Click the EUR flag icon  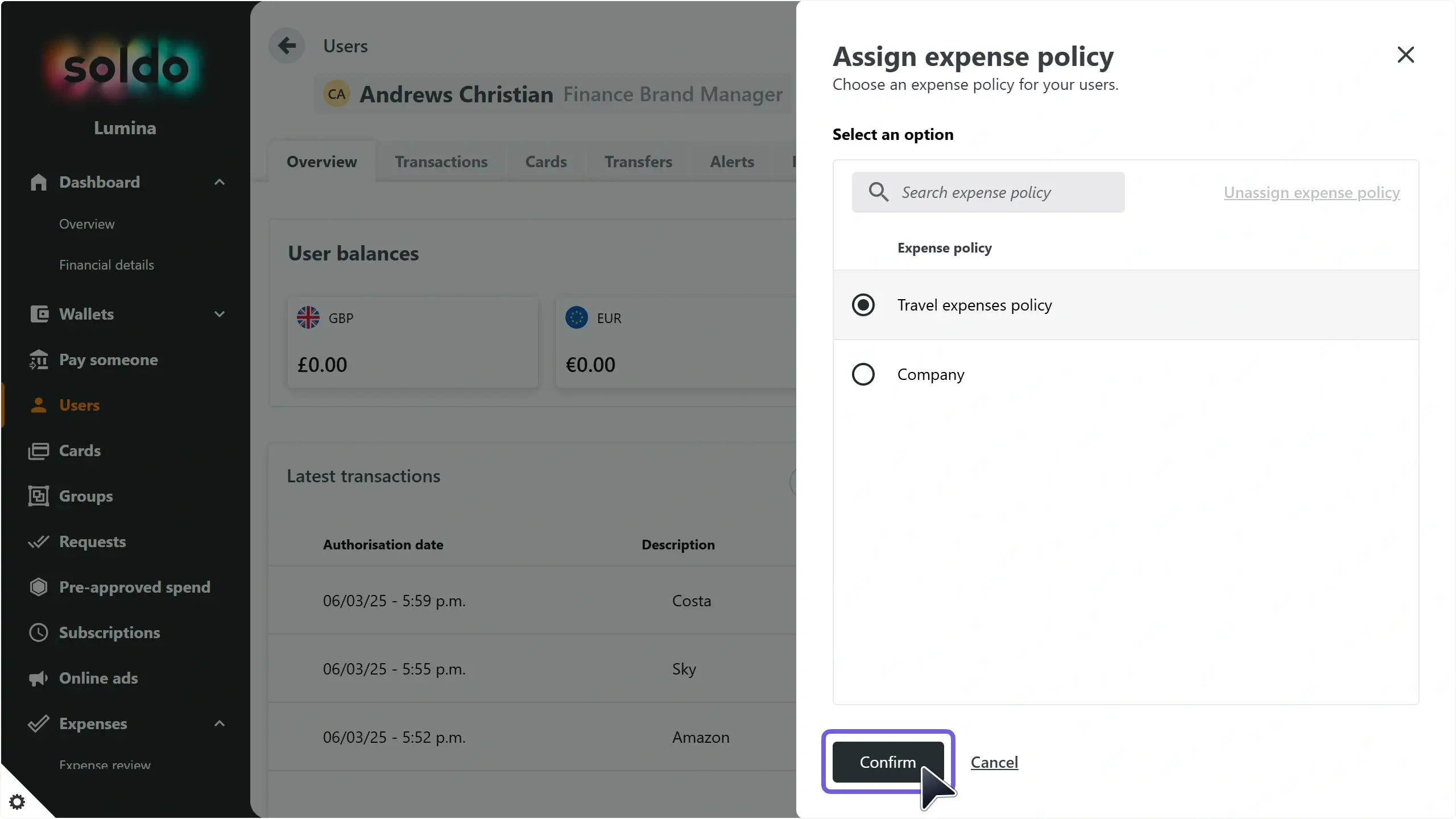click(x=577, y=317)
